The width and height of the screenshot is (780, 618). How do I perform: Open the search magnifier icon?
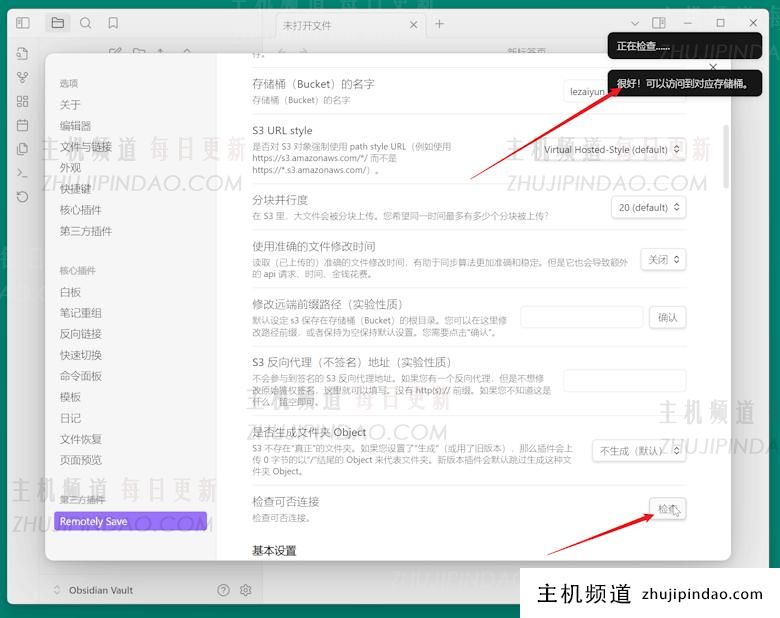tap(86, 23)
